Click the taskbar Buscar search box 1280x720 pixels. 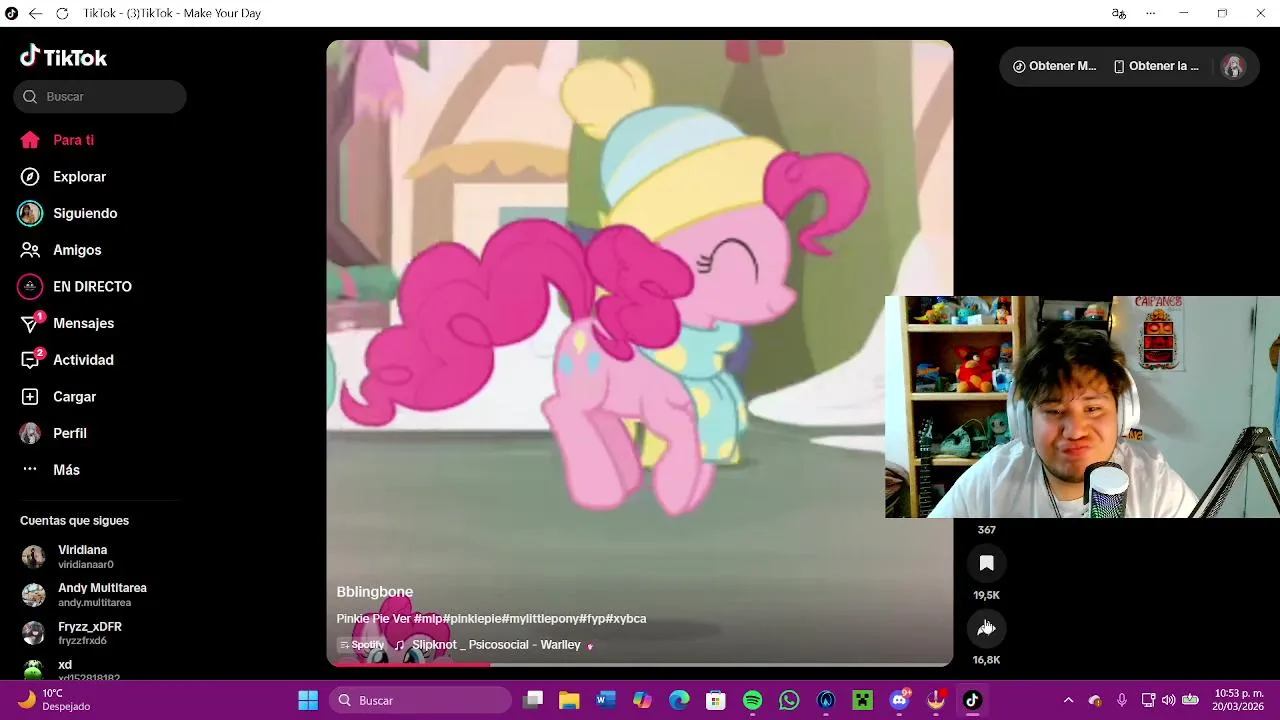[x=421, y=700]
